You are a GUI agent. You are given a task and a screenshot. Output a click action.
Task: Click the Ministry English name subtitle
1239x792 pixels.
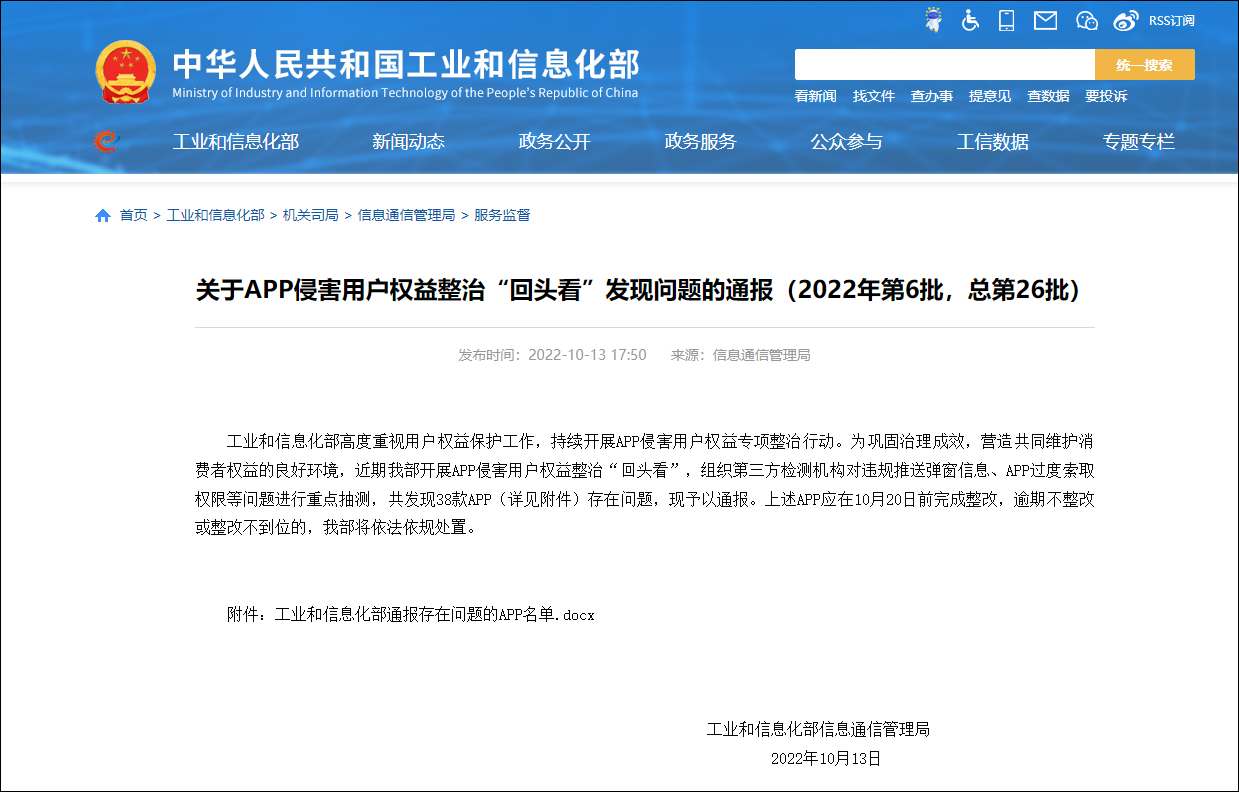(x=405, y=93)
